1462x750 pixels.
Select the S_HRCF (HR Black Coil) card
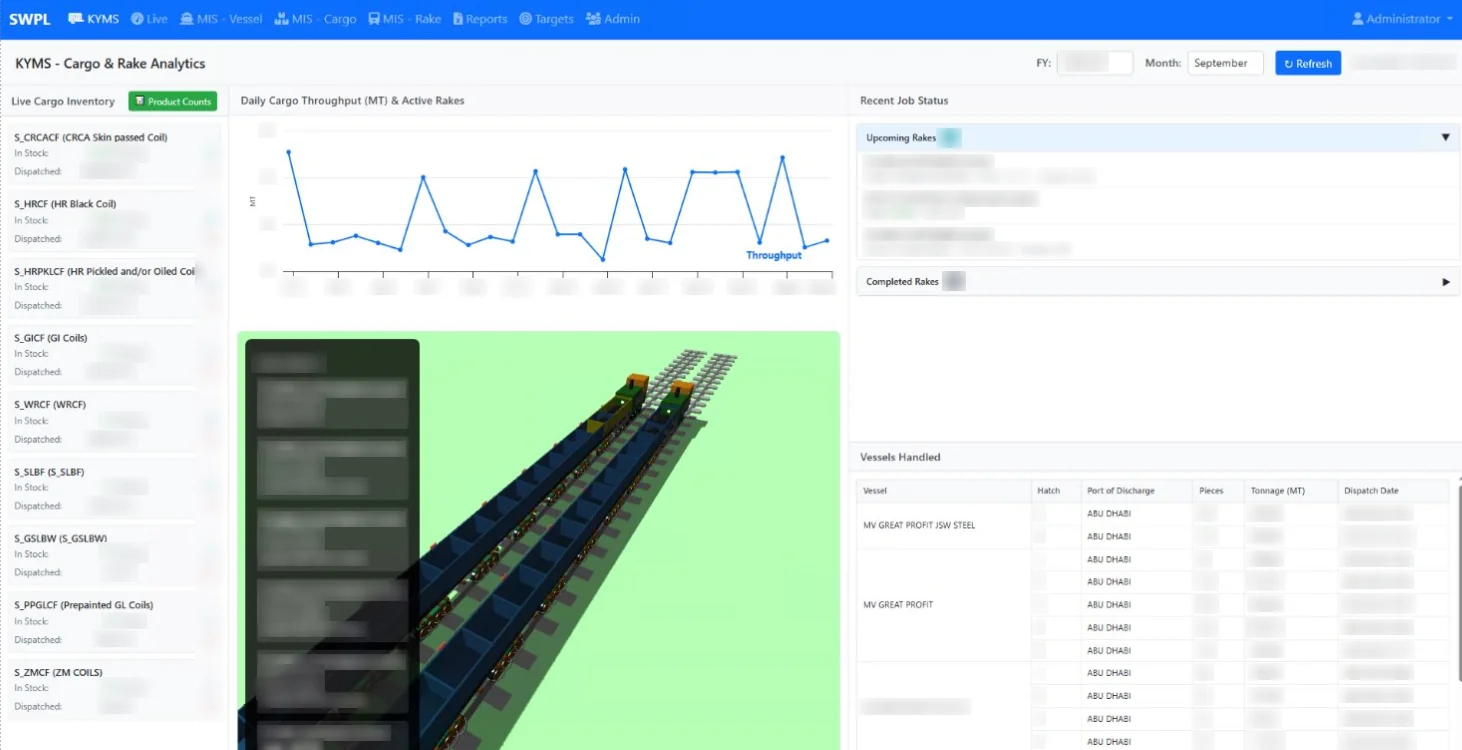pos(114,221)
